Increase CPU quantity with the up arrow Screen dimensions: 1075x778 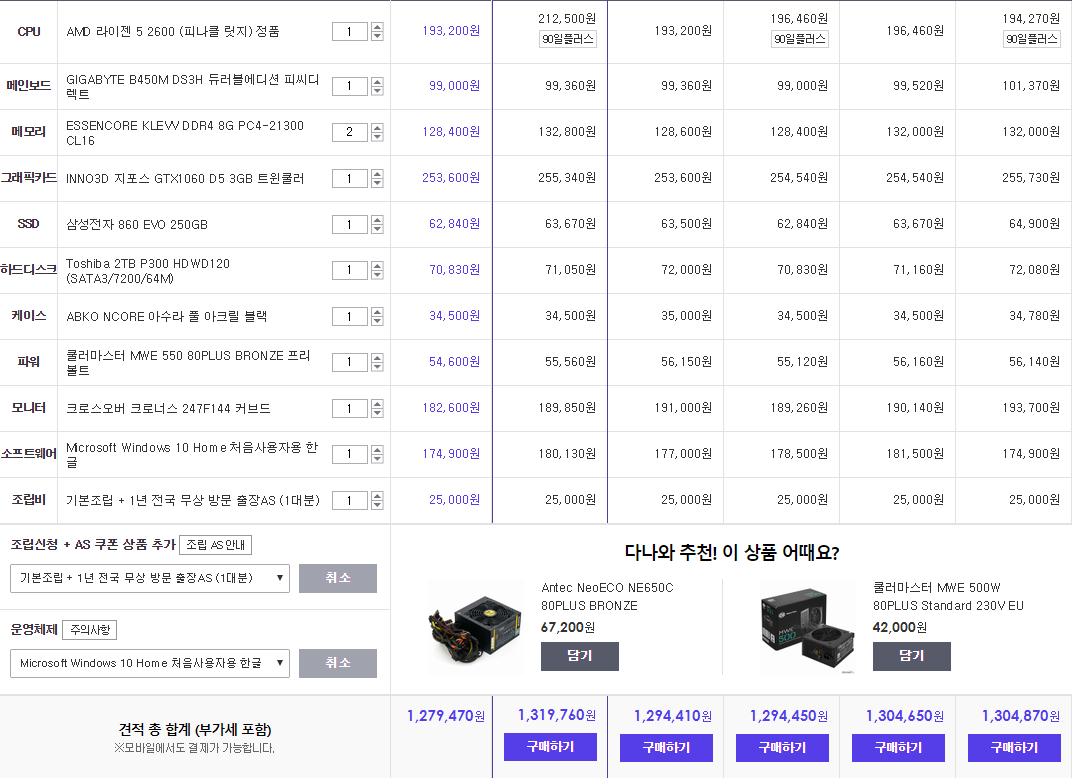(377, 27)
